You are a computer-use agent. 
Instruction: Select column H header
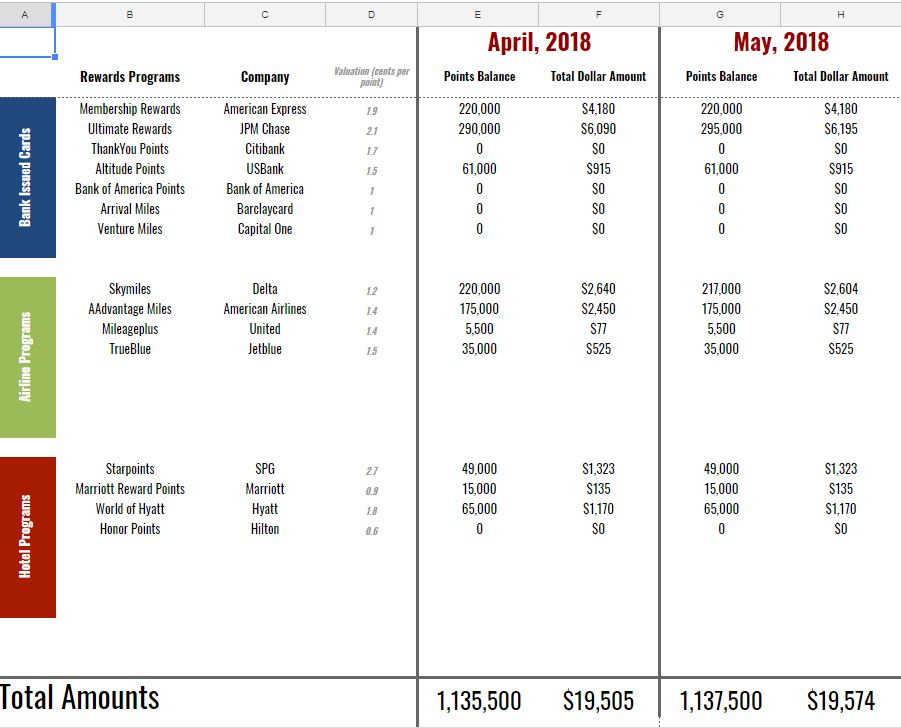click(x=840, y=14)
